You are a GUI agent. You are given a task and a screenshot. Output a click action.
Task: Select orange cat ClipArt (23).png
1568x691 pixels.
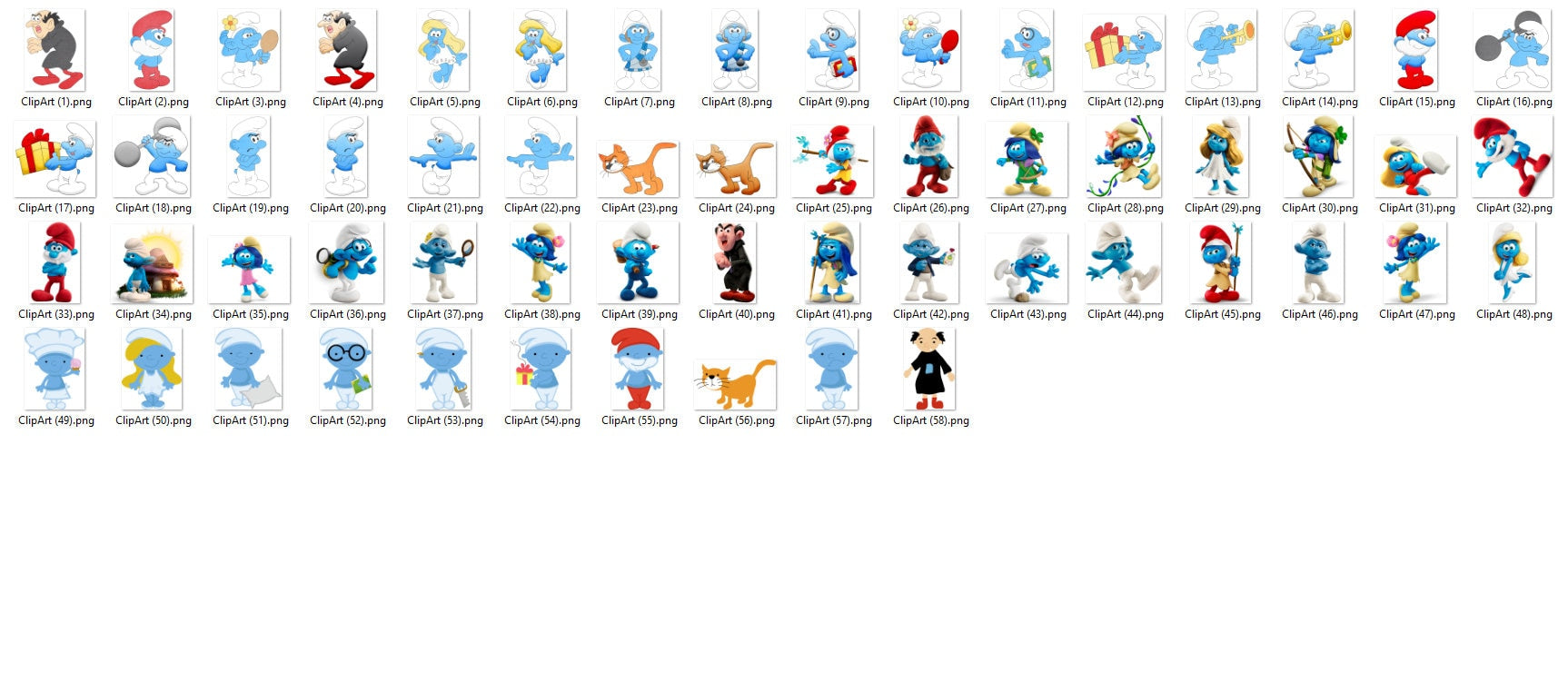coord(638,169)
